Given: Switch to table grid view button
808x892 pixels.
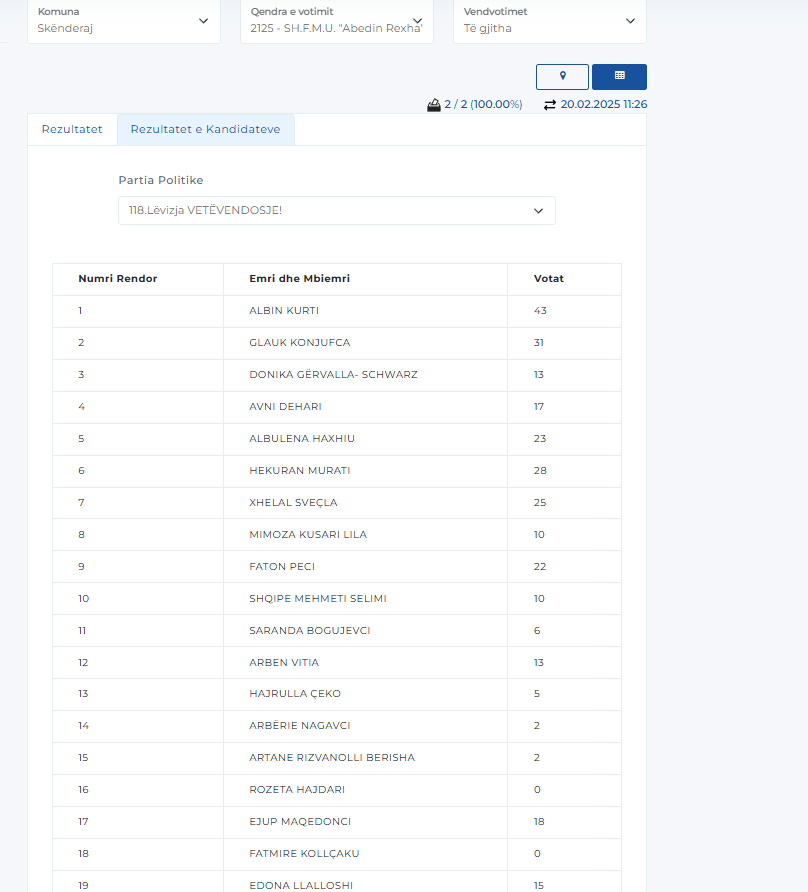Looking at the screenshot, I should (x=619, y=76).
